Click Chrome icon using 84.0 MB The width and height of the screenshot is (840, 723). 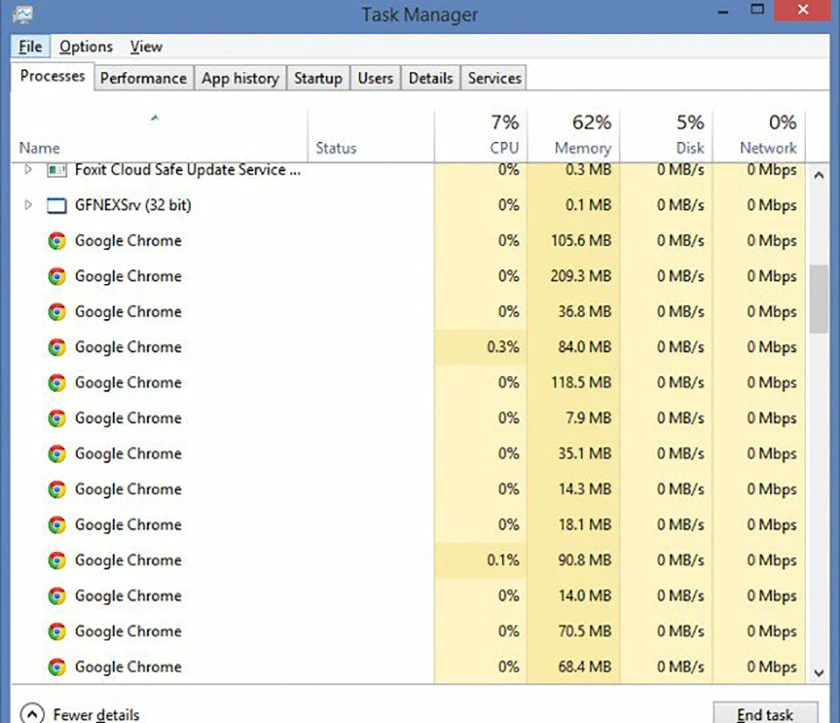(x=57, y=348)
